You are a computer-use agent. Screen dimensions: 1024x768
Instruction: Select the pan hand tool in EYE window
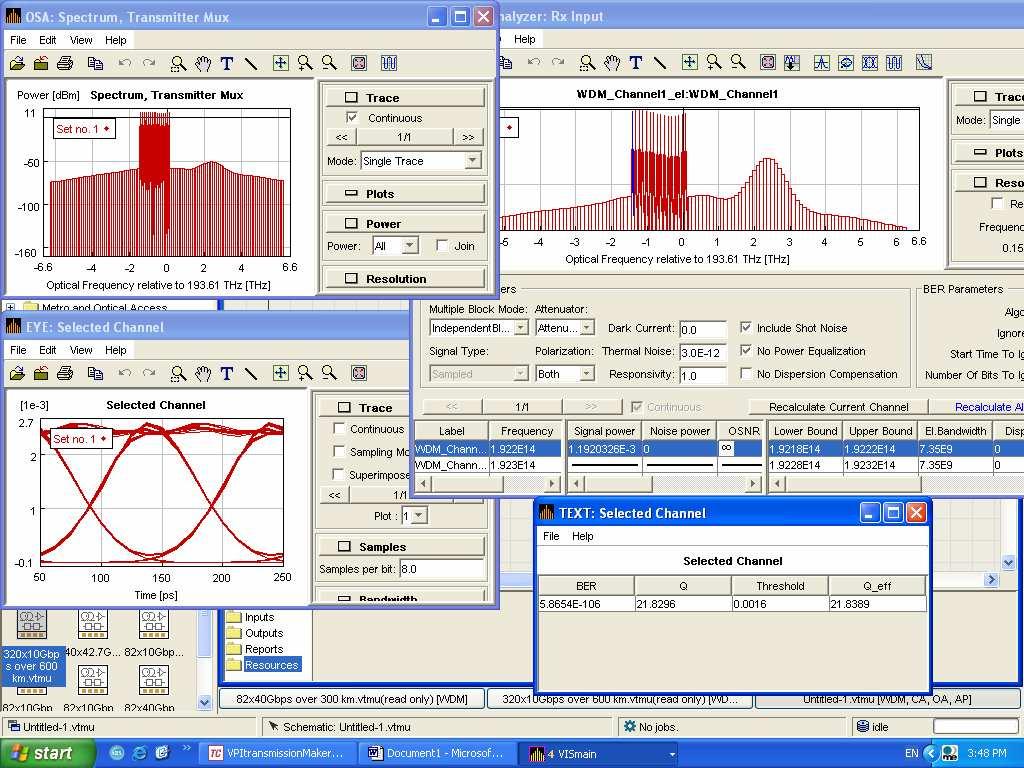(203, 374)
